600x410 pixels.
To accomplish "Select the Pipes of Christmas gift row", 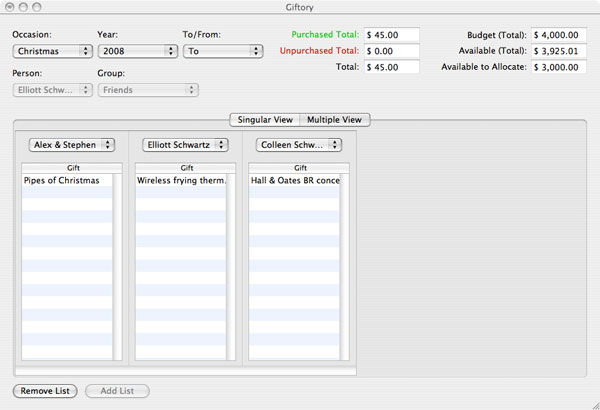I will point(66,181).
